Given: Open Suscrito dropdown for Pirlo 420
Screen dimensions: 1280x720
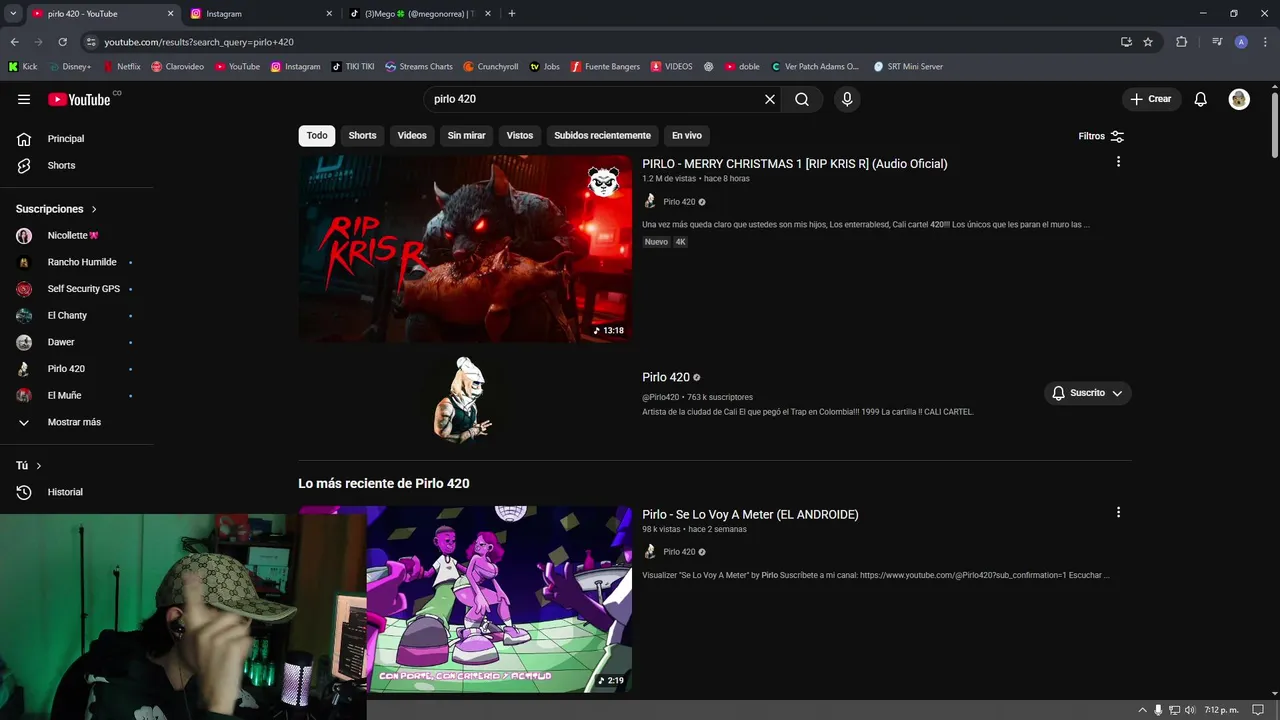Looking at the screenshot, I should [1087, 393].
